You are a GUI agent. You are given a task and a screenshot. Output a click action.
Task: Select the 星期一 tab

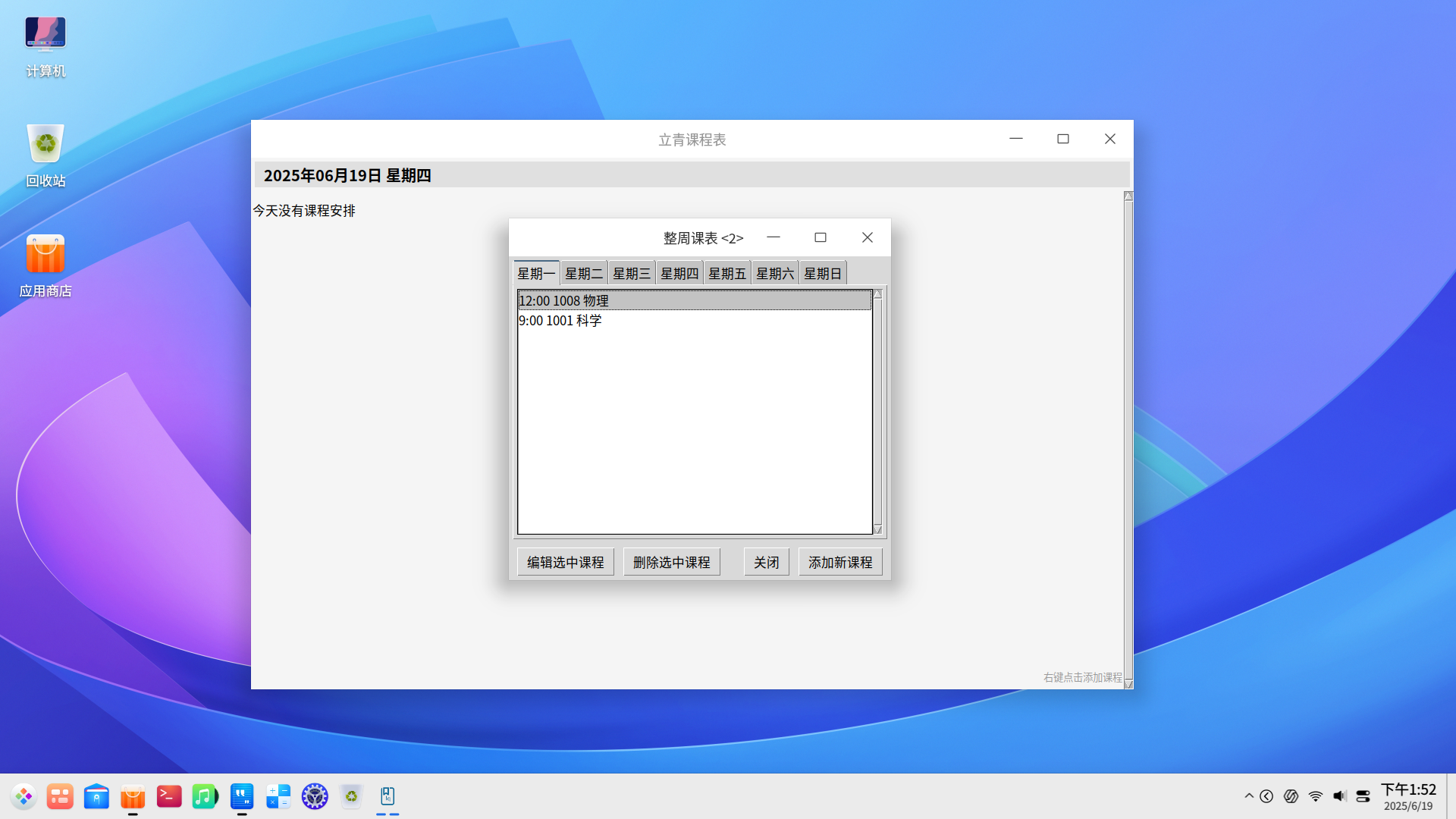click(536, 273)
